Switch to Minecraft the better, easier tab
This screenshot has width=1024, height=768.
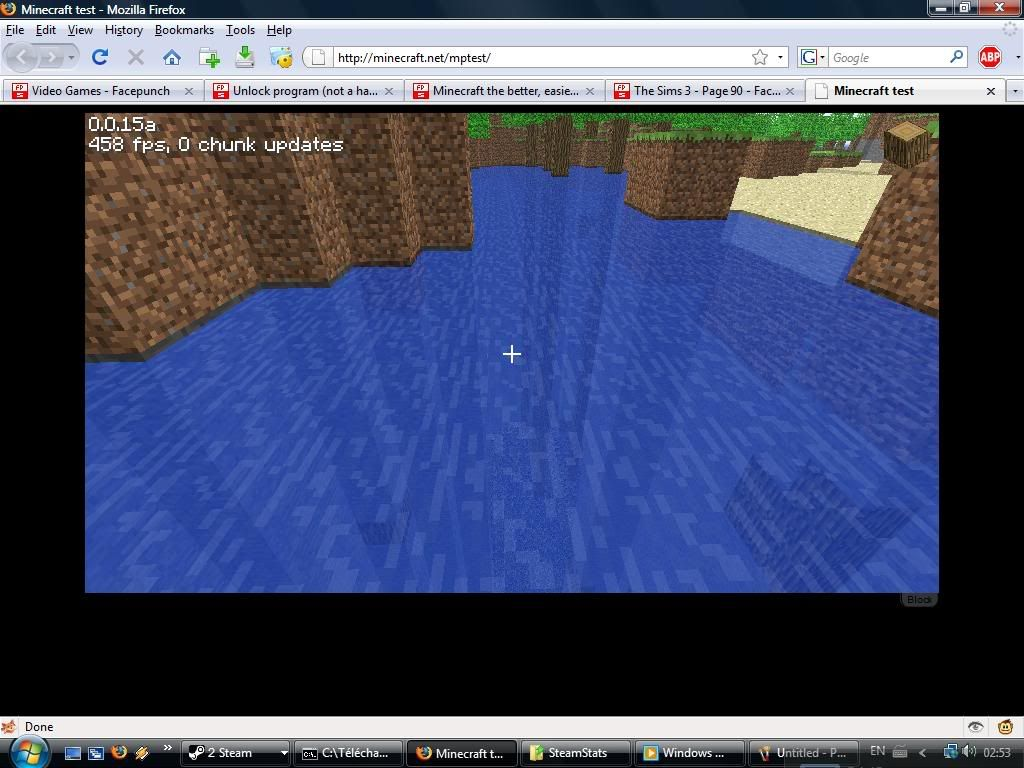[505, 91]
